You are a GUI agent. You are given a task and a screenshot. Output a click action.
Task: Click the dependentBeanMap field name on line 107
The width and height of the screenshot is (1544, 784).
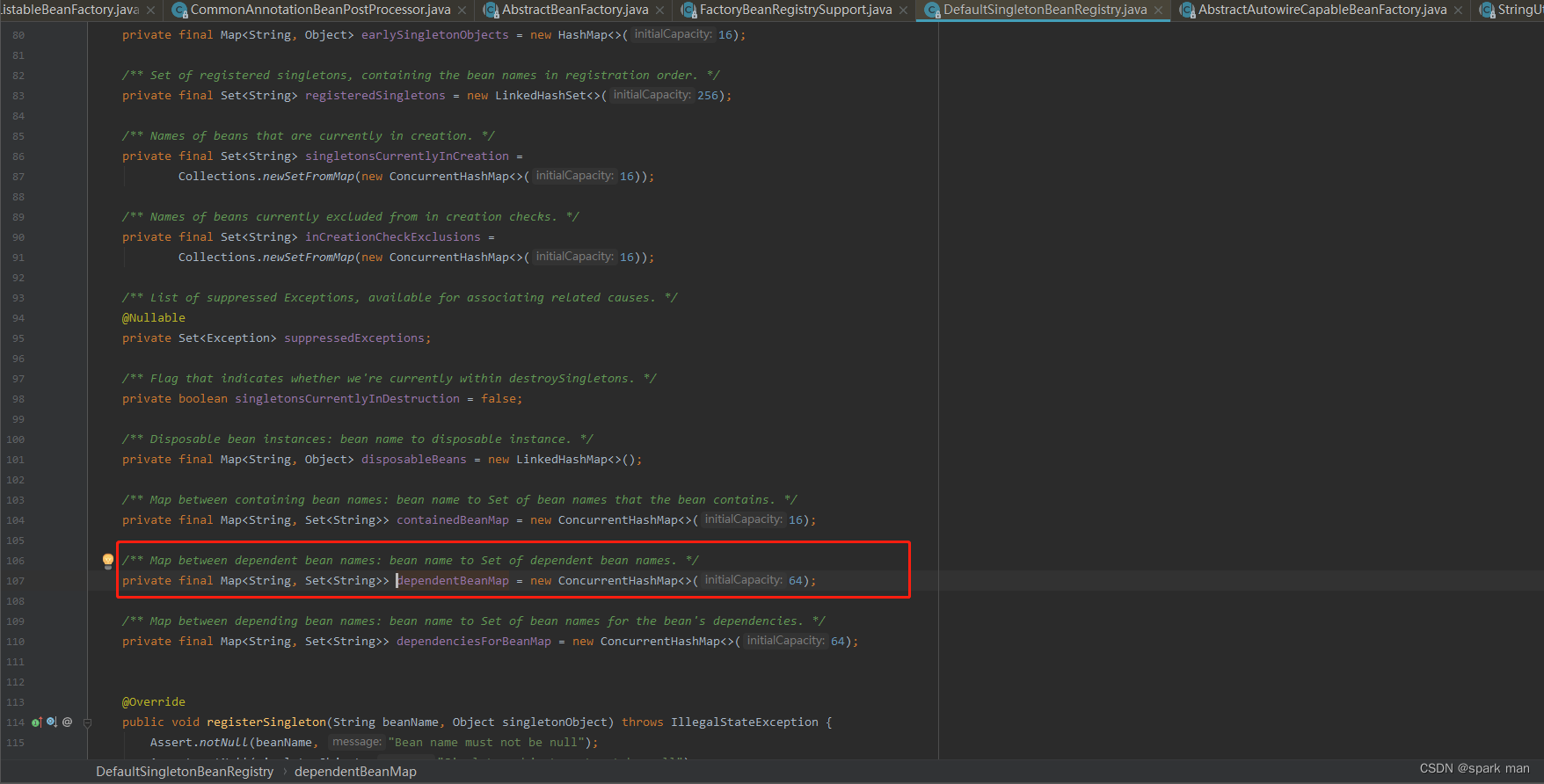[453, 581]
